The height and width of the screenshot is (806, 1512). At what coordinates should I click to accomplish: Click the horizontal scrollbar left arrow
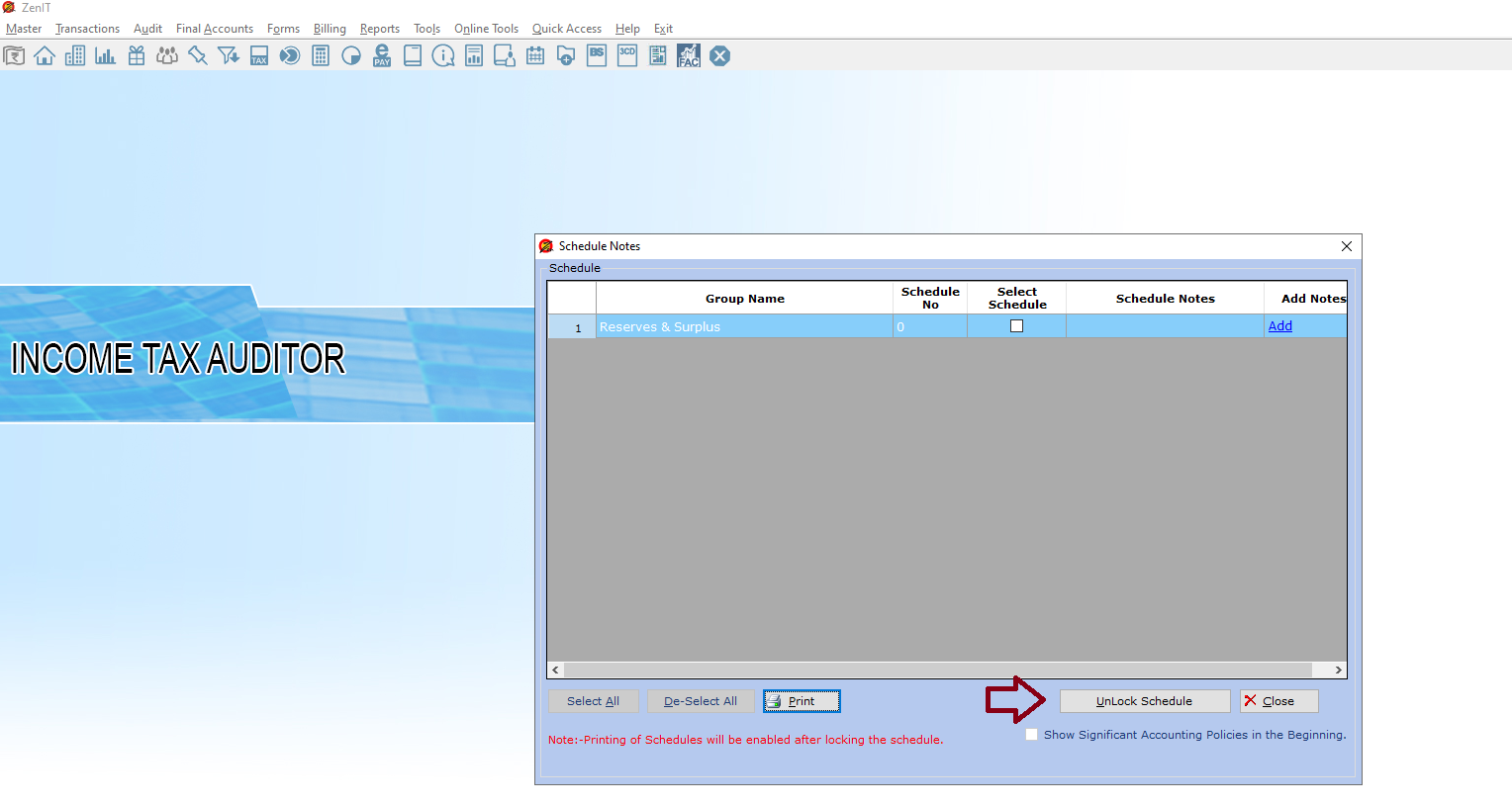(x=555, y=670)
